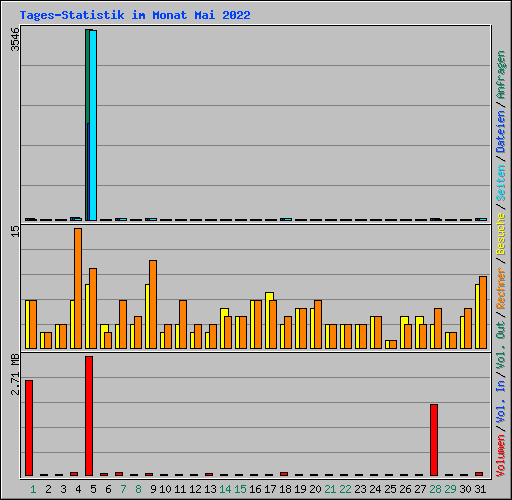
Task: Click the orange Rechner bar for day 9
Action: click(x=153, y=304)
